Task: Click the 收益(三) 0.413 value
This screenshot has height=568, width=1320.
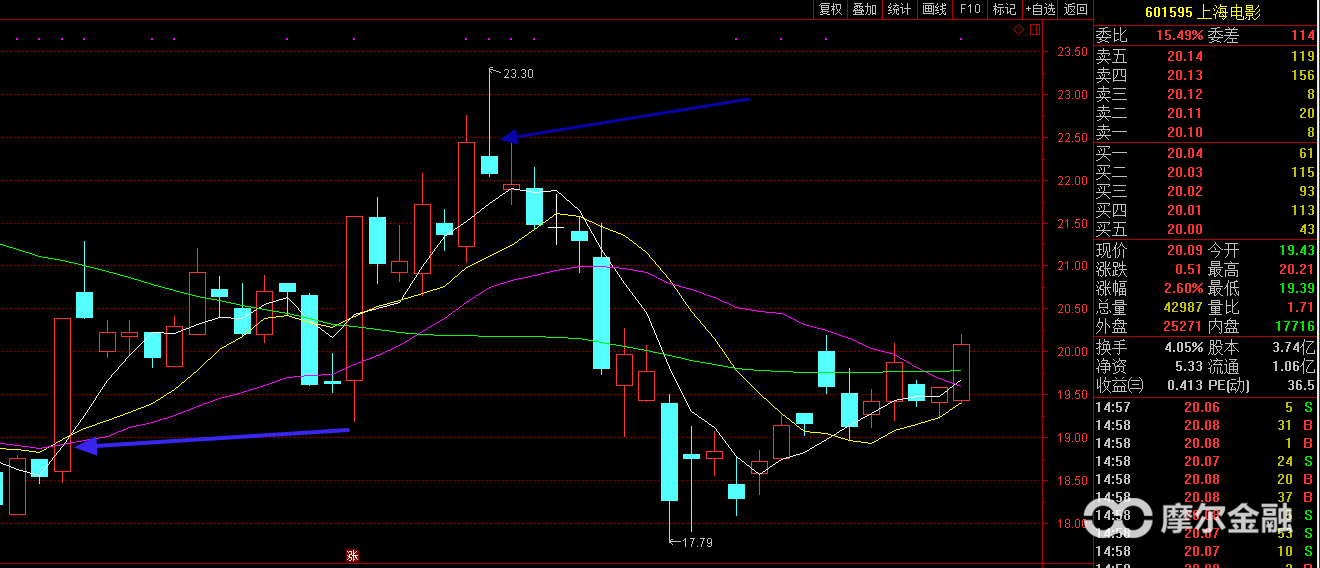Action: [x=1186, y=385]
